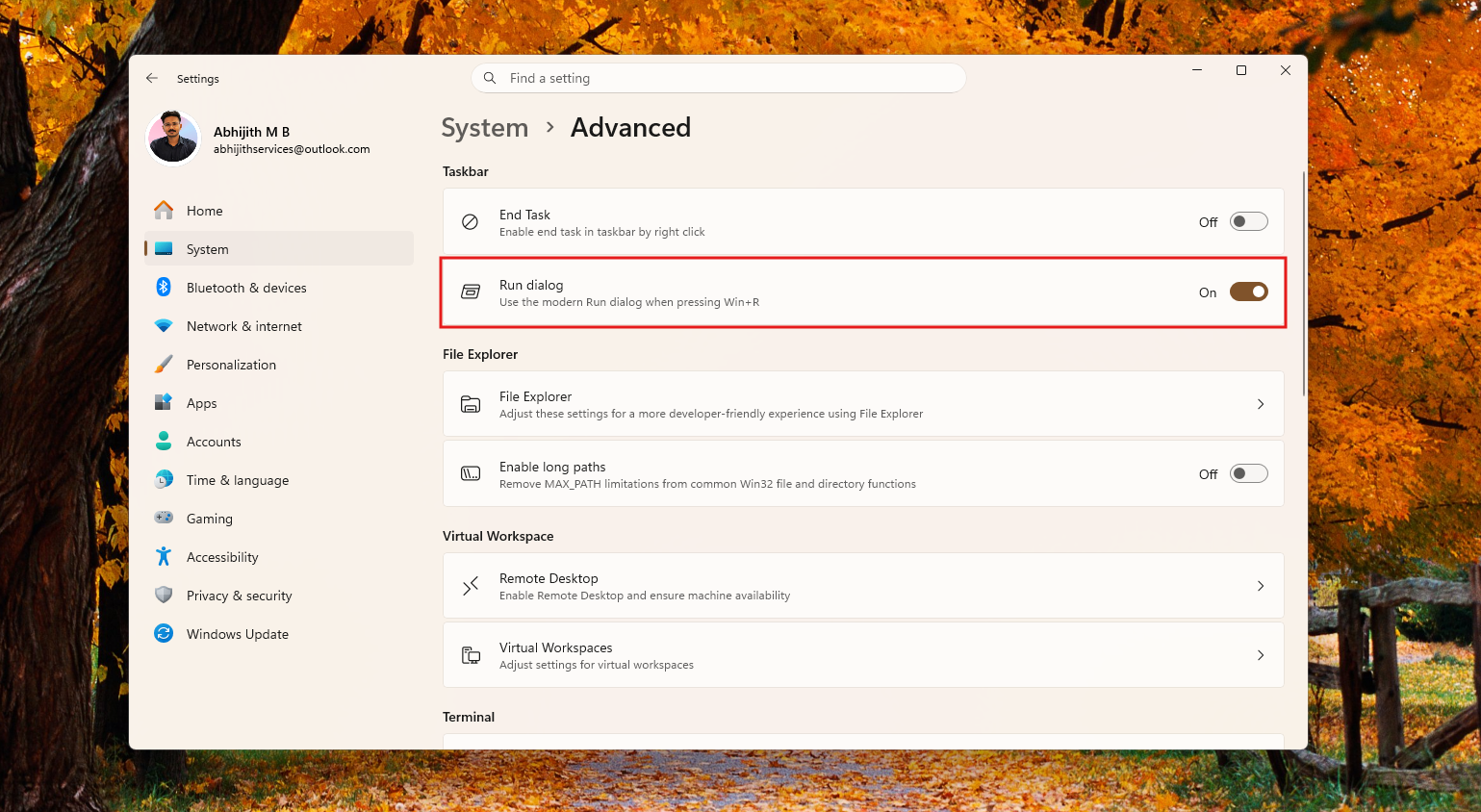Click the Time & language globe icon
Screen dimensions: 1481x812
[x=164, y=479]
